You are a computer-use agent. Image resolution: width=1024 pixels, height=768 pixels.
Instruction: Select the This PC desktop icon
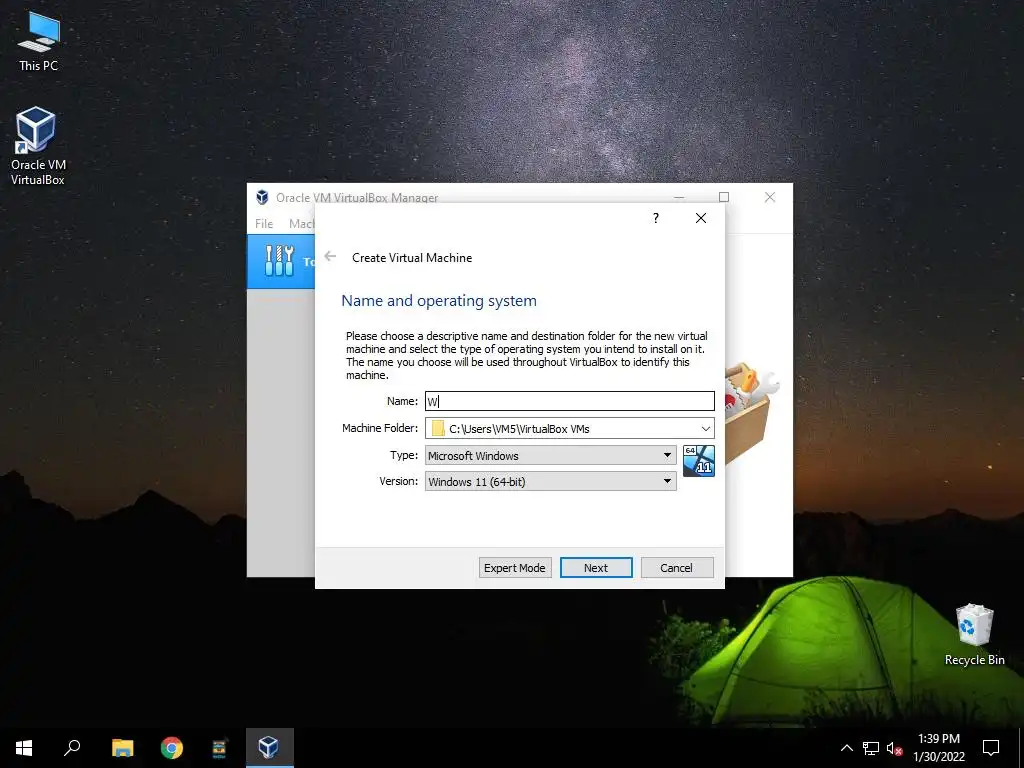(38, 41)
